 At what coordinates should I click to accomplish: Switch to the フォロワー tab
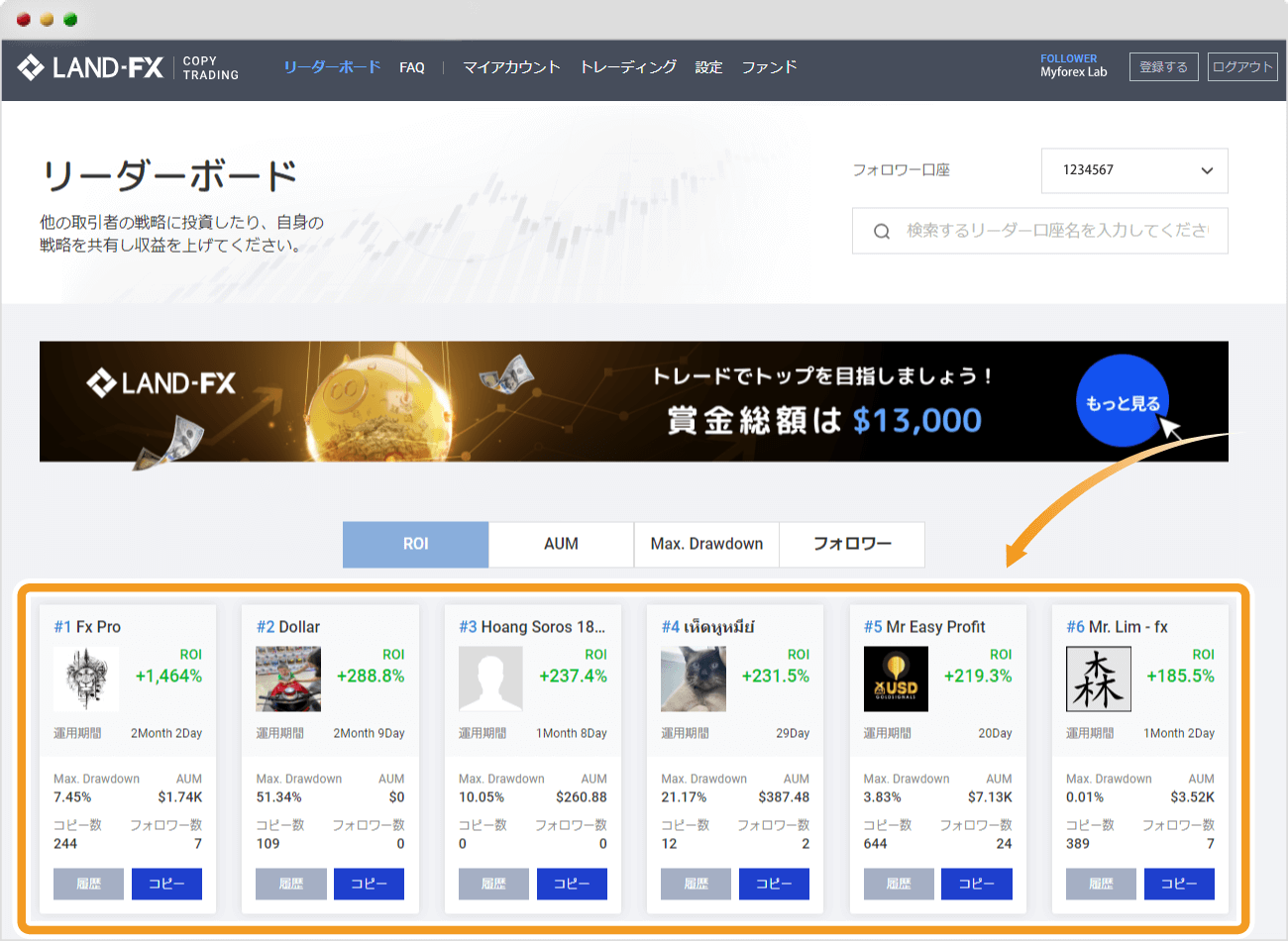pyautogui.click(x=852, y=544)
